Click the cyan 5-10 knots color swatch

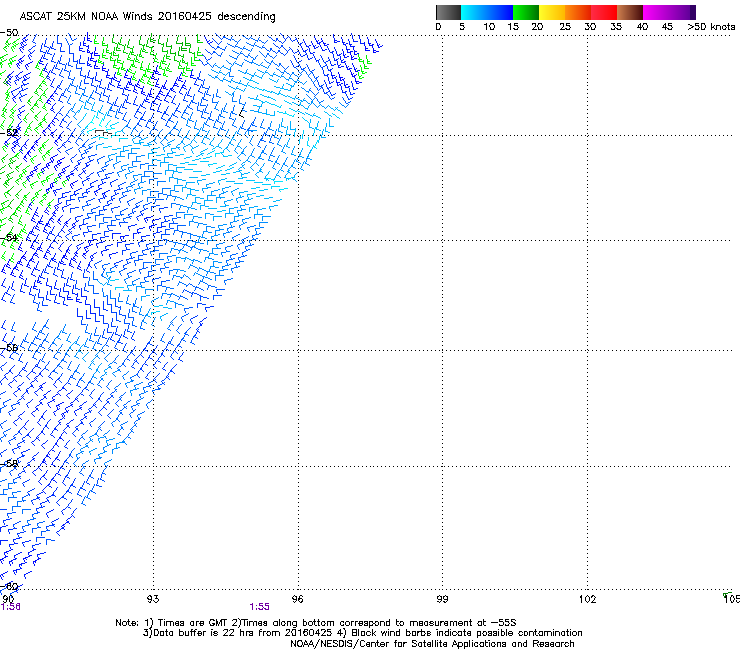(474, 12)
